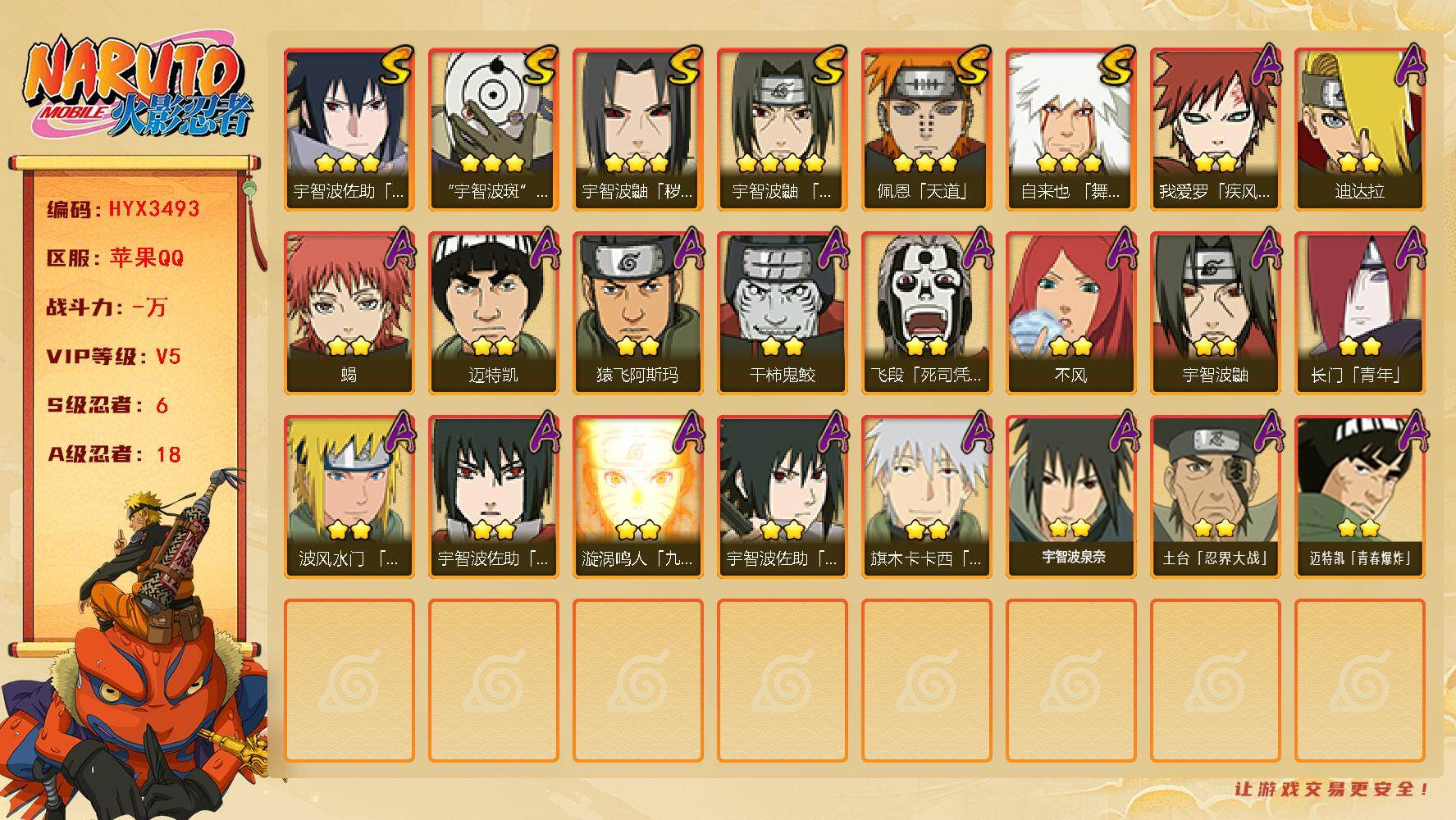The height and width of the screenshot is (820, 1456).
Task: Choose the 迈特凯「青春爆炸」 card
Action: (x=1359, y=497)
